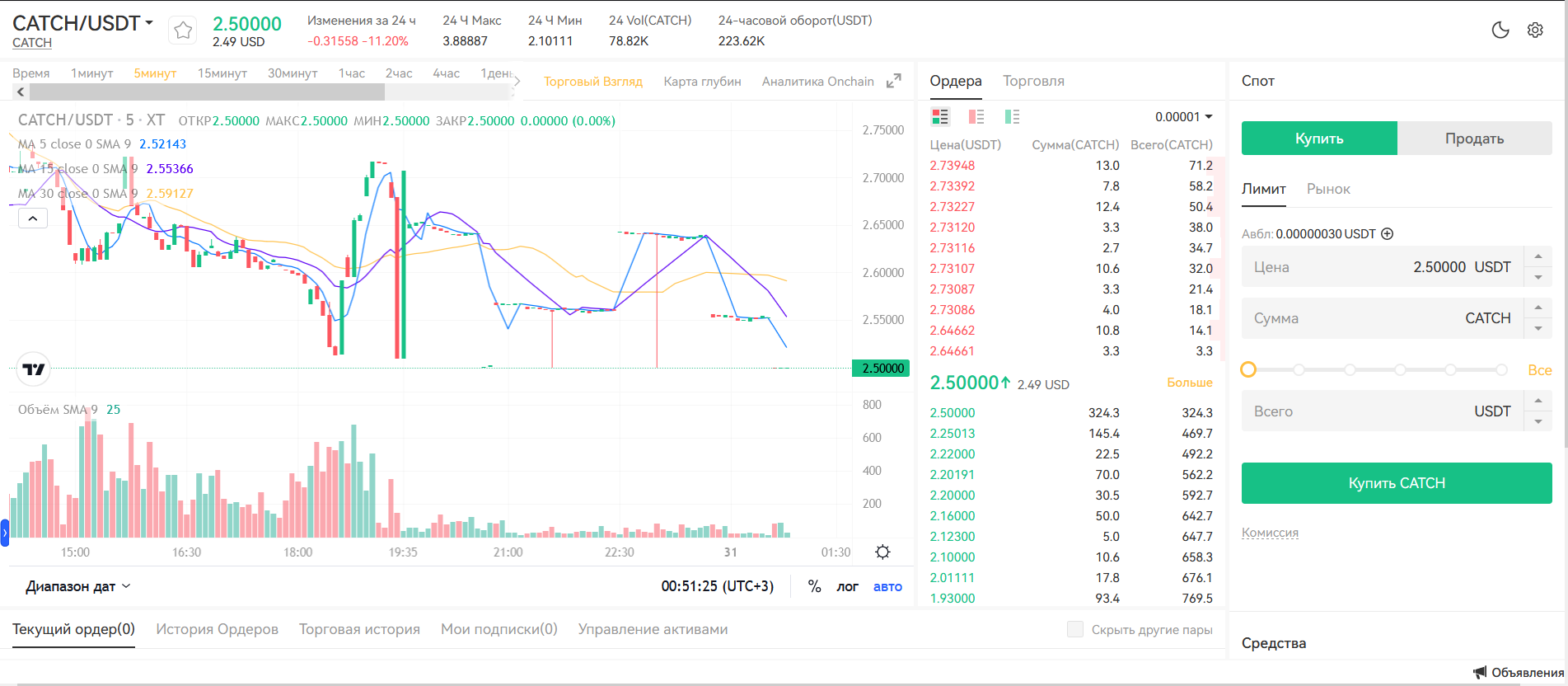This screenshot has height=686, width=1568.
Task: Select 5 minute timeframe
Action: tap(155, 73)
